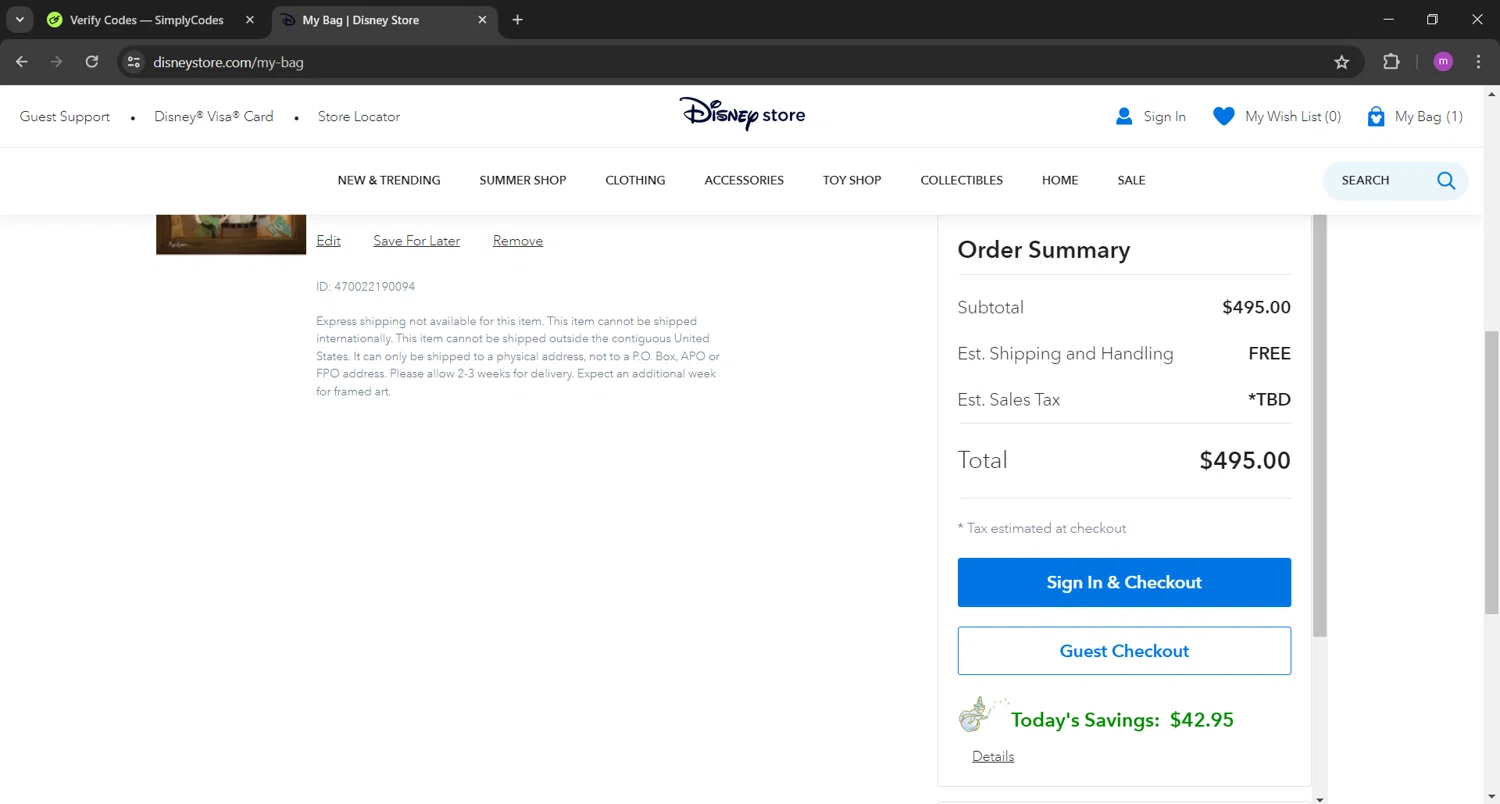
Task: Open Sale menu
Action: 1132,180
